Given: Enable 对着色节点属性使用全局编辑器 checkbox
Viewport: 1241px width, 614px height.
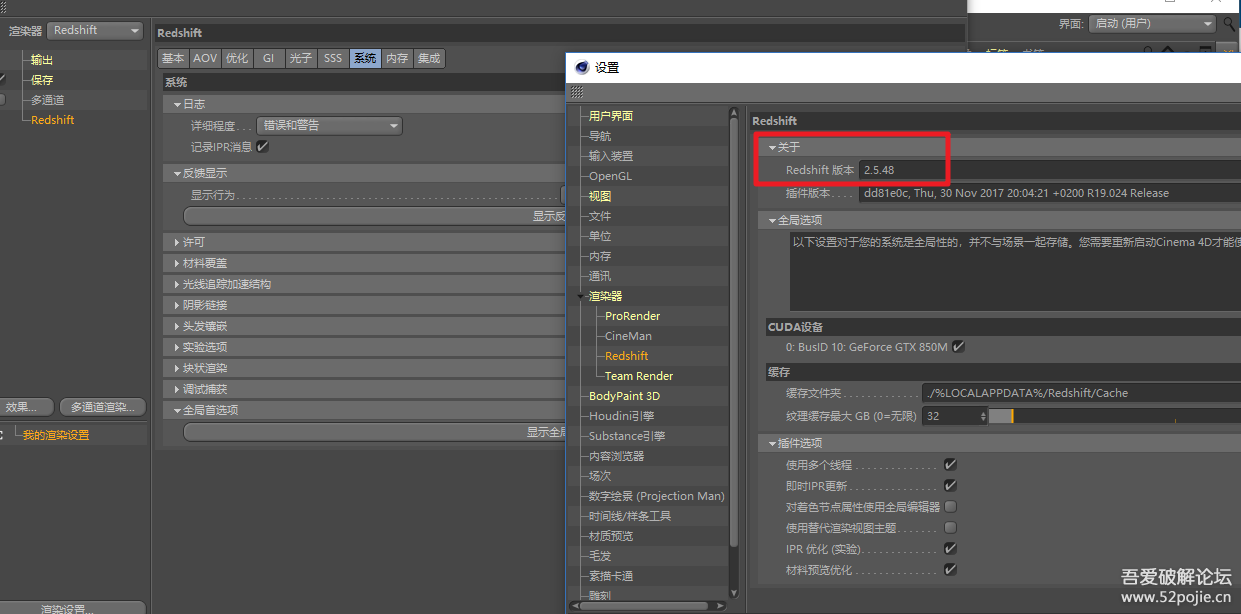Looking at the screenshot, I should pos(950,507).
